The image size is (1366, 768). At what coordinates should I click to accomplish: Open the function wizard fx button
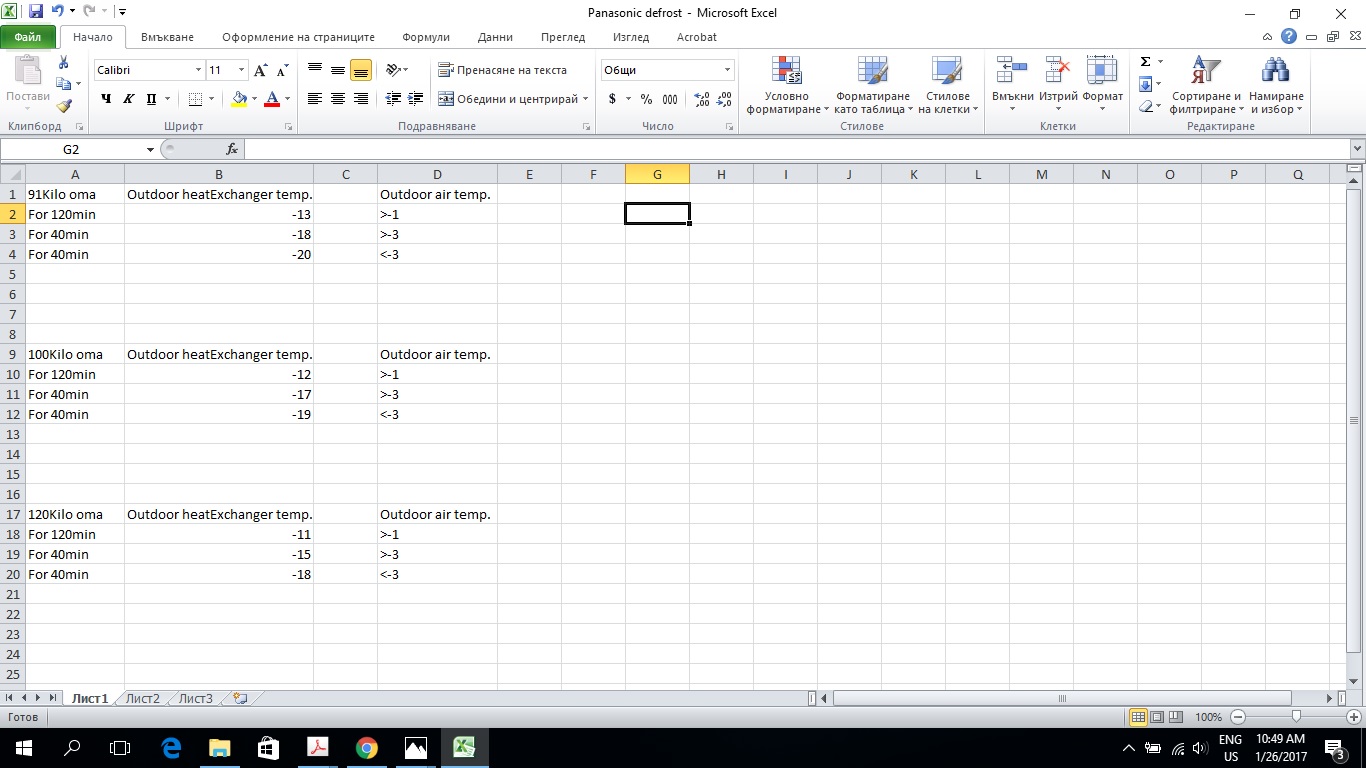coord(232,149)
